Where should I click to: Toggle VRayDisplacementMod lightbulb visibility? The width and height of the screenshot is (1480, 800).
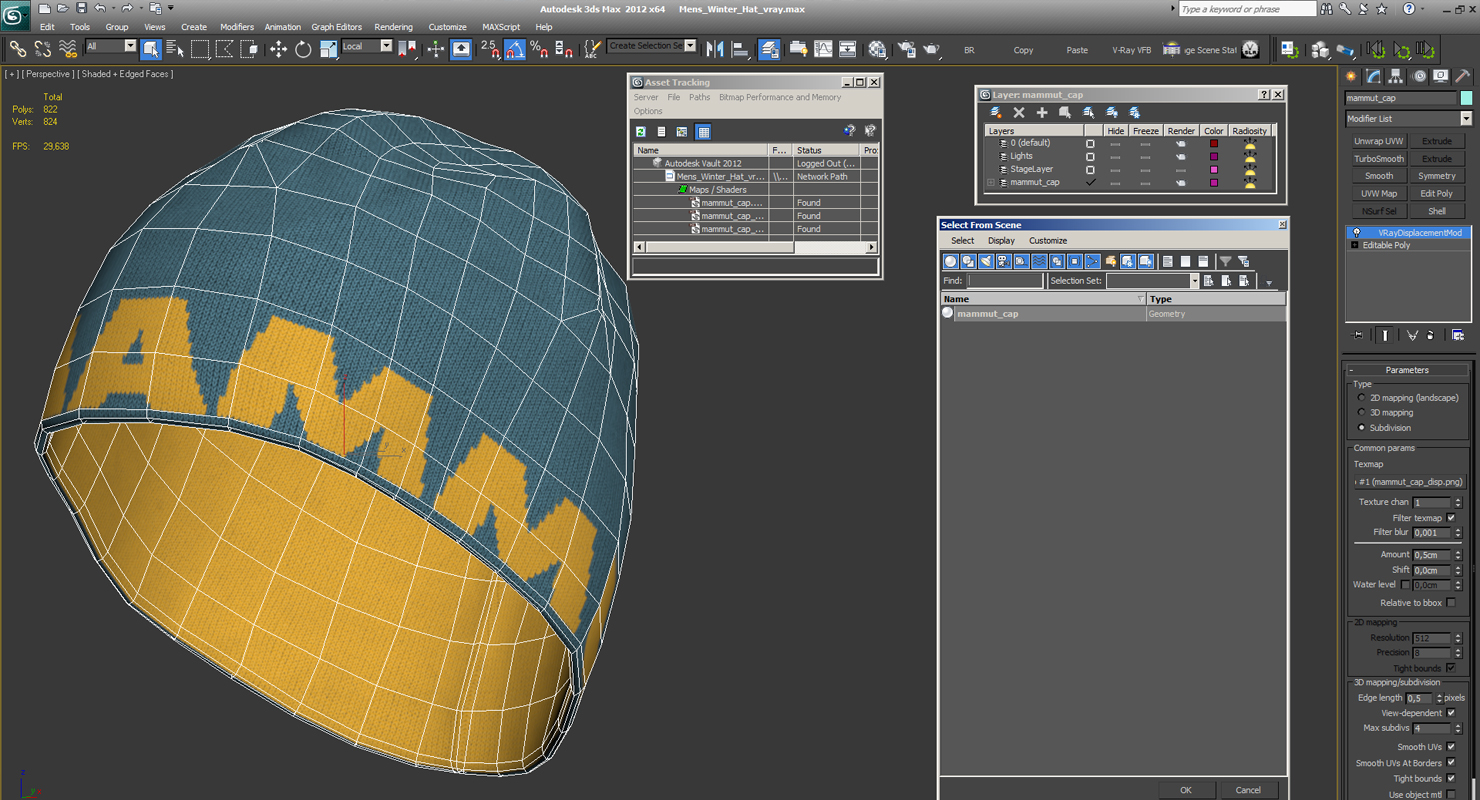coord(1357,232)
